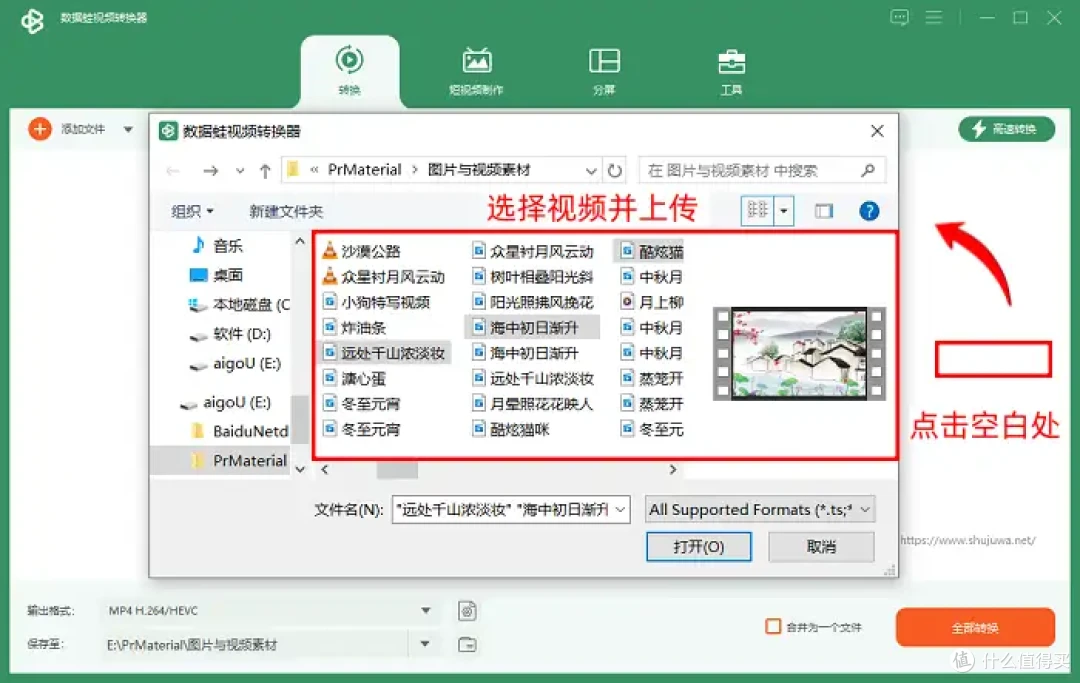Image resolution: width=1080 pixels, height=683 pixels.
Task: Open the hamburger menu in title bar
Action: (x=933, y=17)
